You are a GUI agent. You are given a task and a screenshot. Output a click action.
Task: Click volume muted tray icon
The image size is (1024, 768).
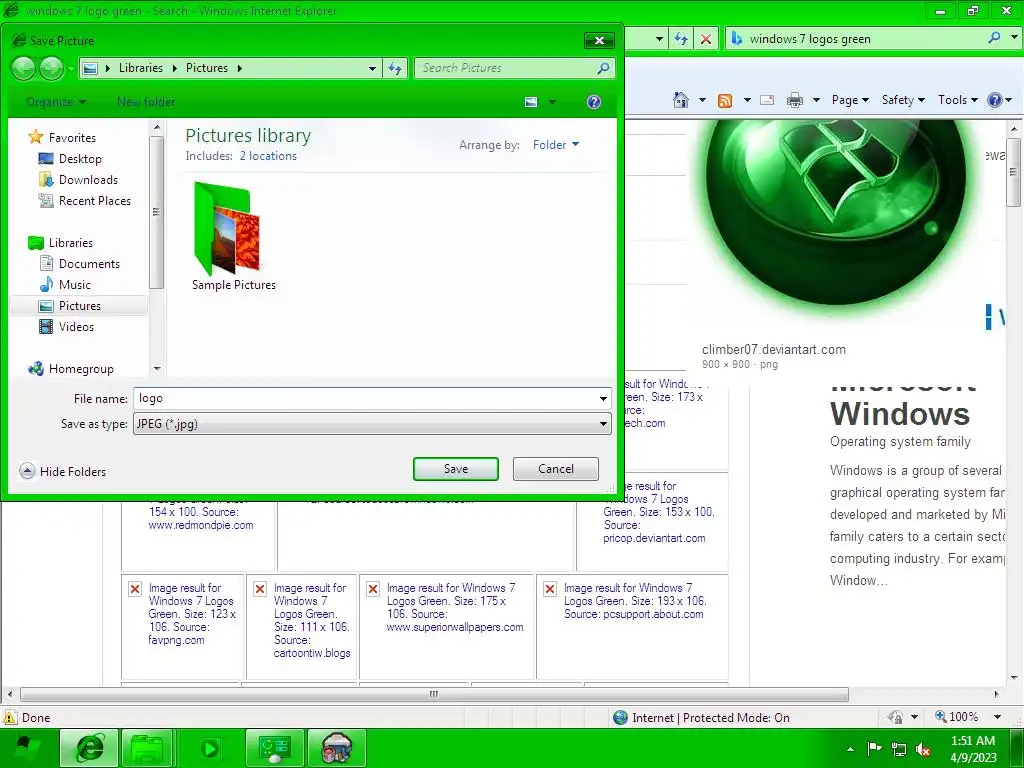[923, 749]
